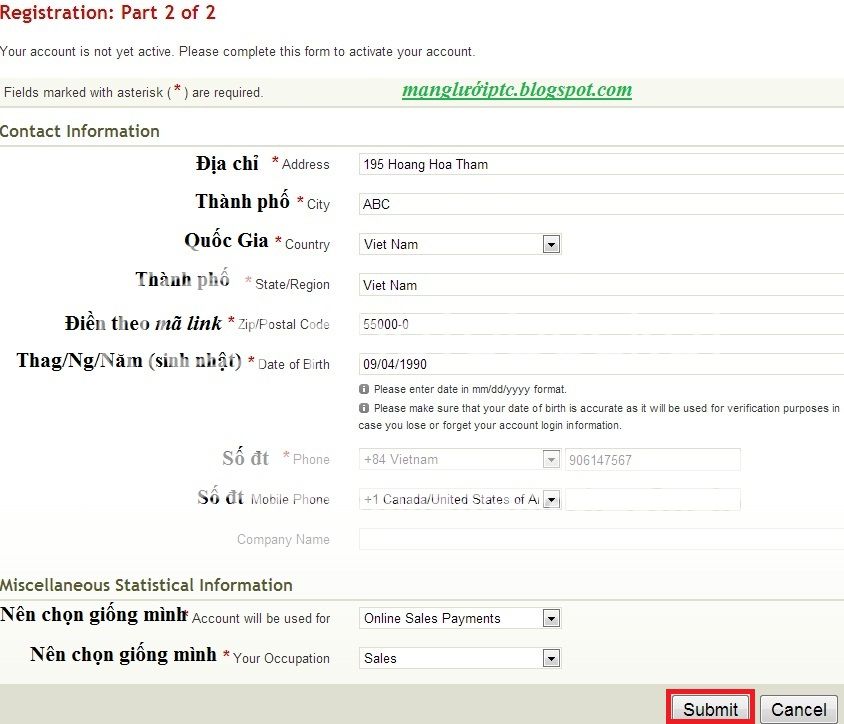Expand the 'Your Occupation' dropdown
Image resolution: width=844 pixels, height=724 pixels.
[550, 658]
